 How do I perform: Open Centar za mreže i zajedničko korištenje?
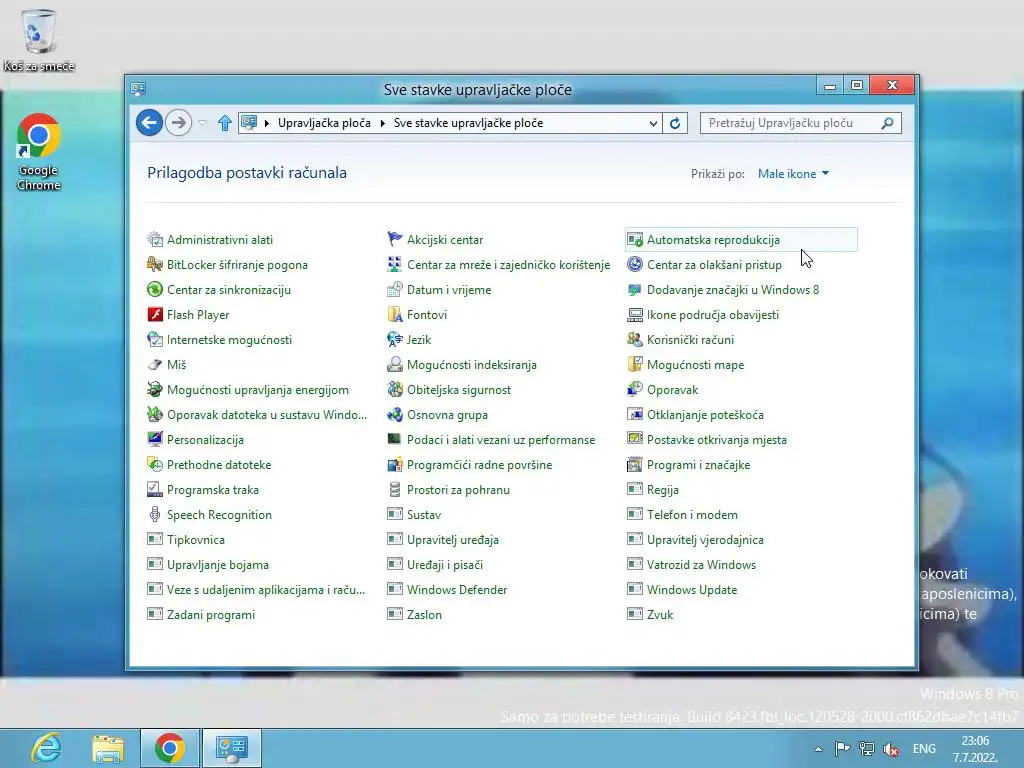508,264
